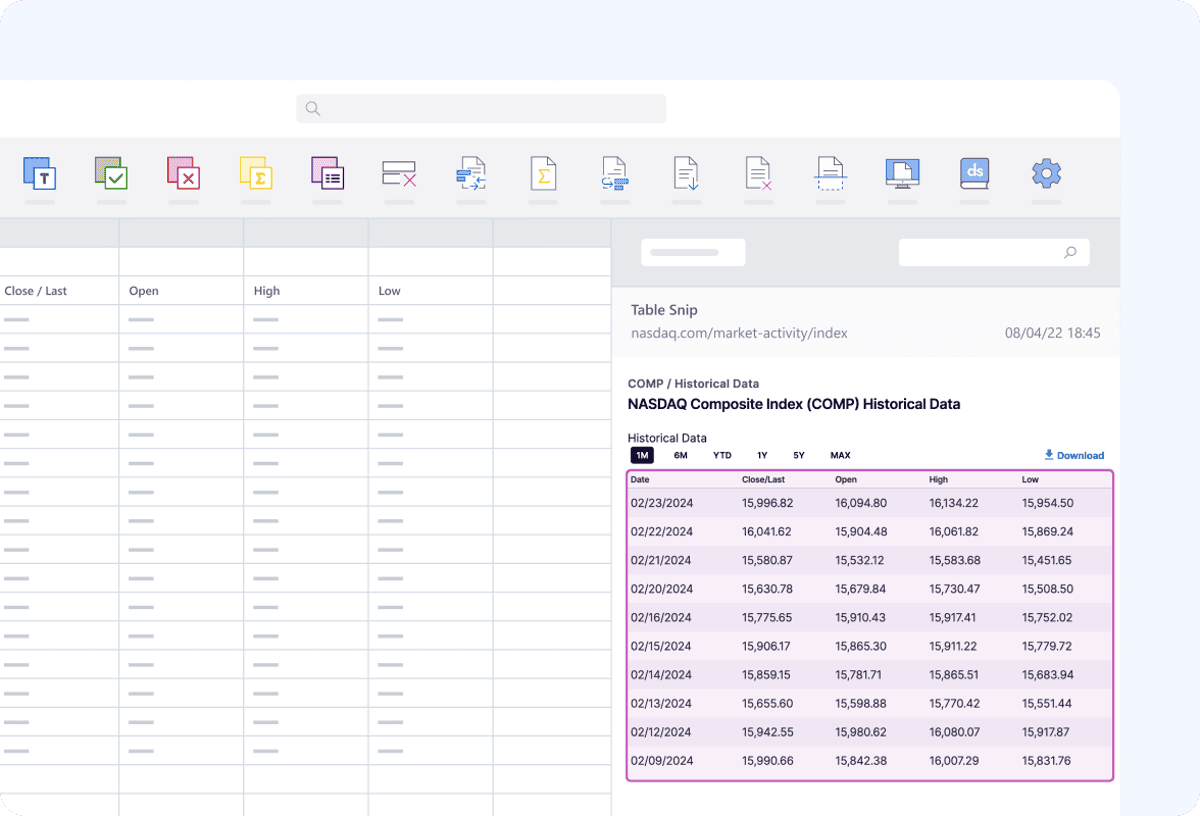Screen dimensions: 1200x816
Task: Open the document viewer monitor icon
Action: [903, 175]
